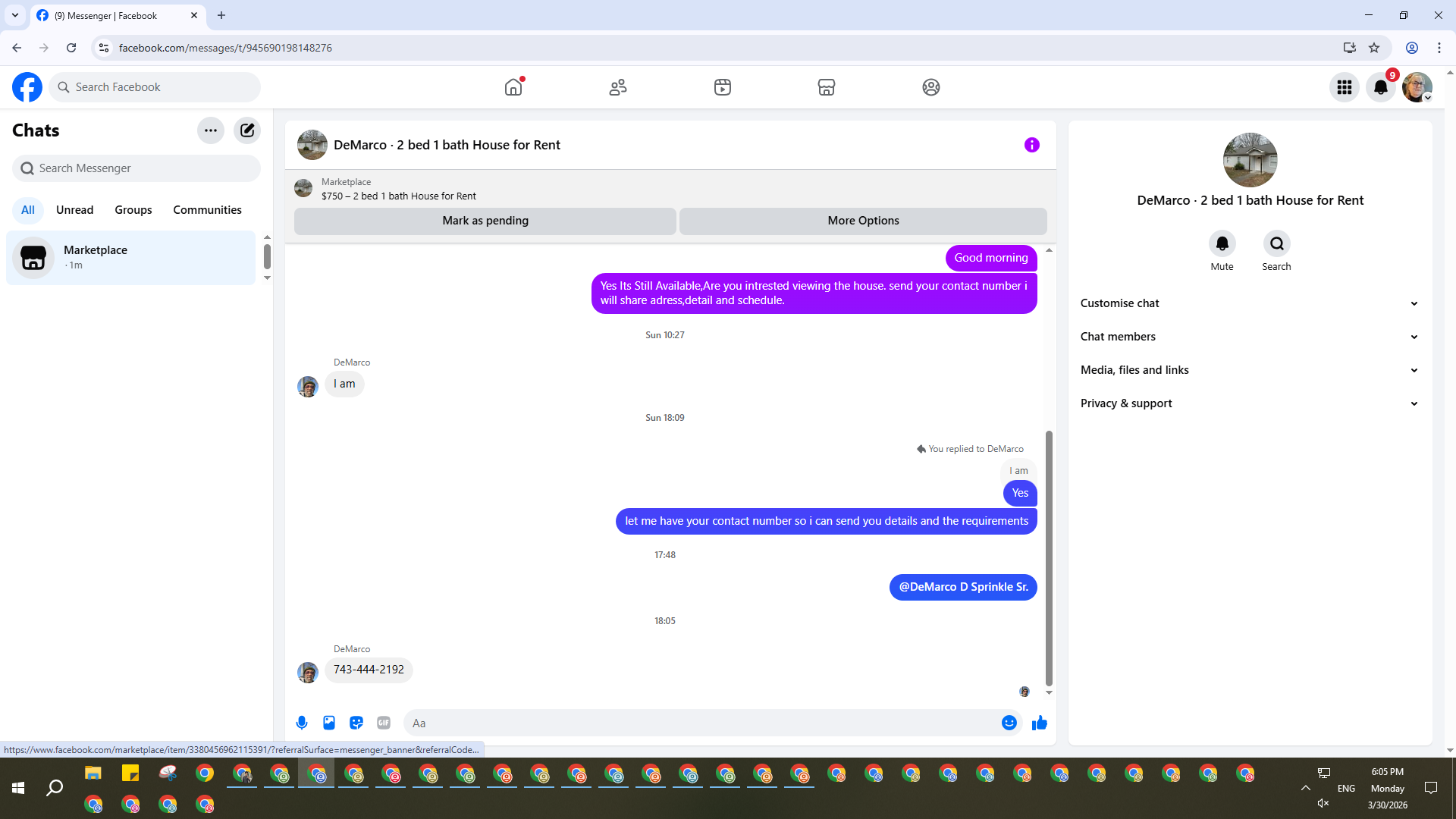1456x819 pixels.
Task: Open Marketplace from top navigation
Action: (827, 87)
